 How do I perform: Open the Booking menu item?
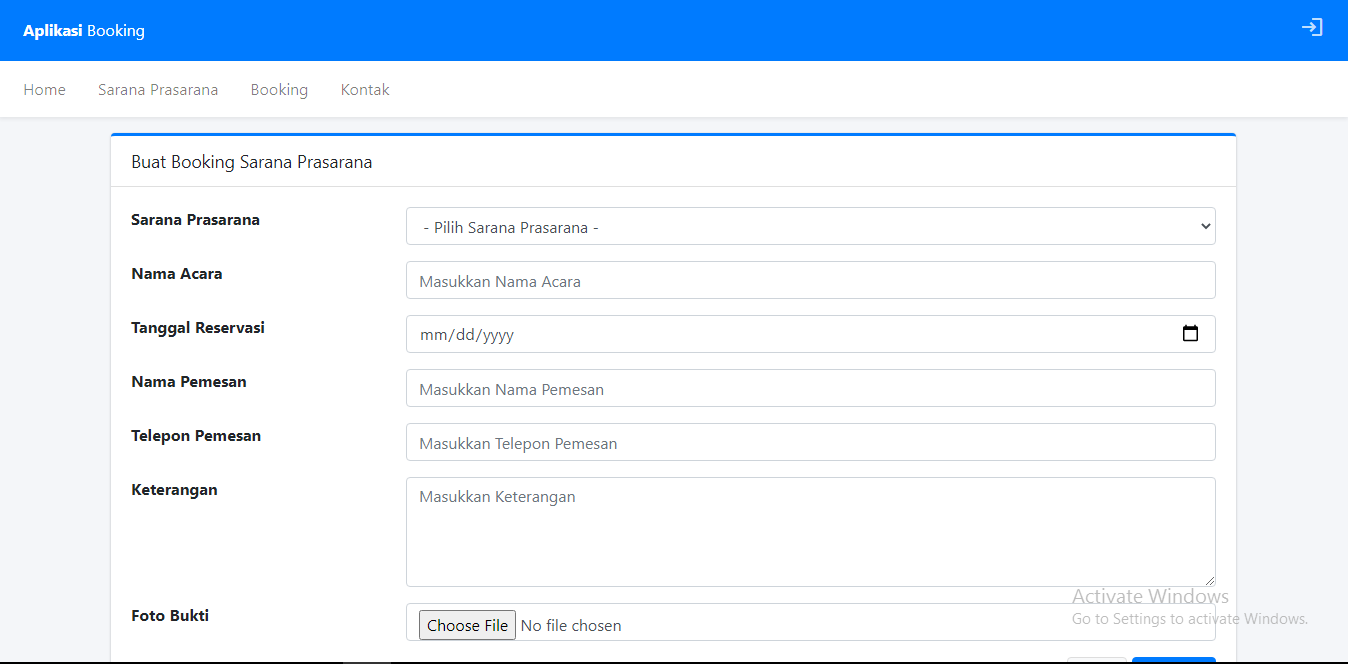click(279, 90)
